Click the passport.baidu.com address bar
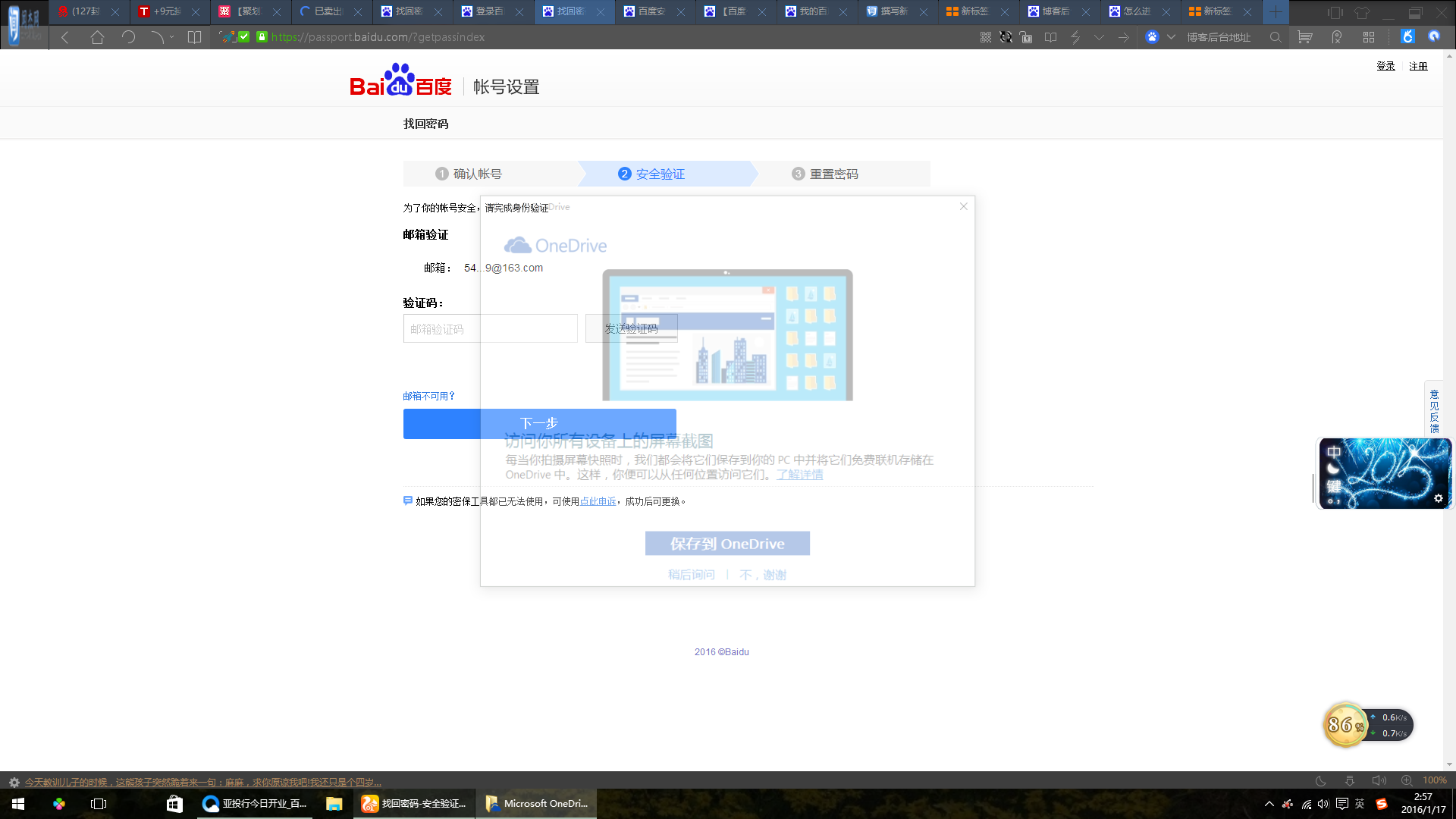1456x819 pixels. 378,37
